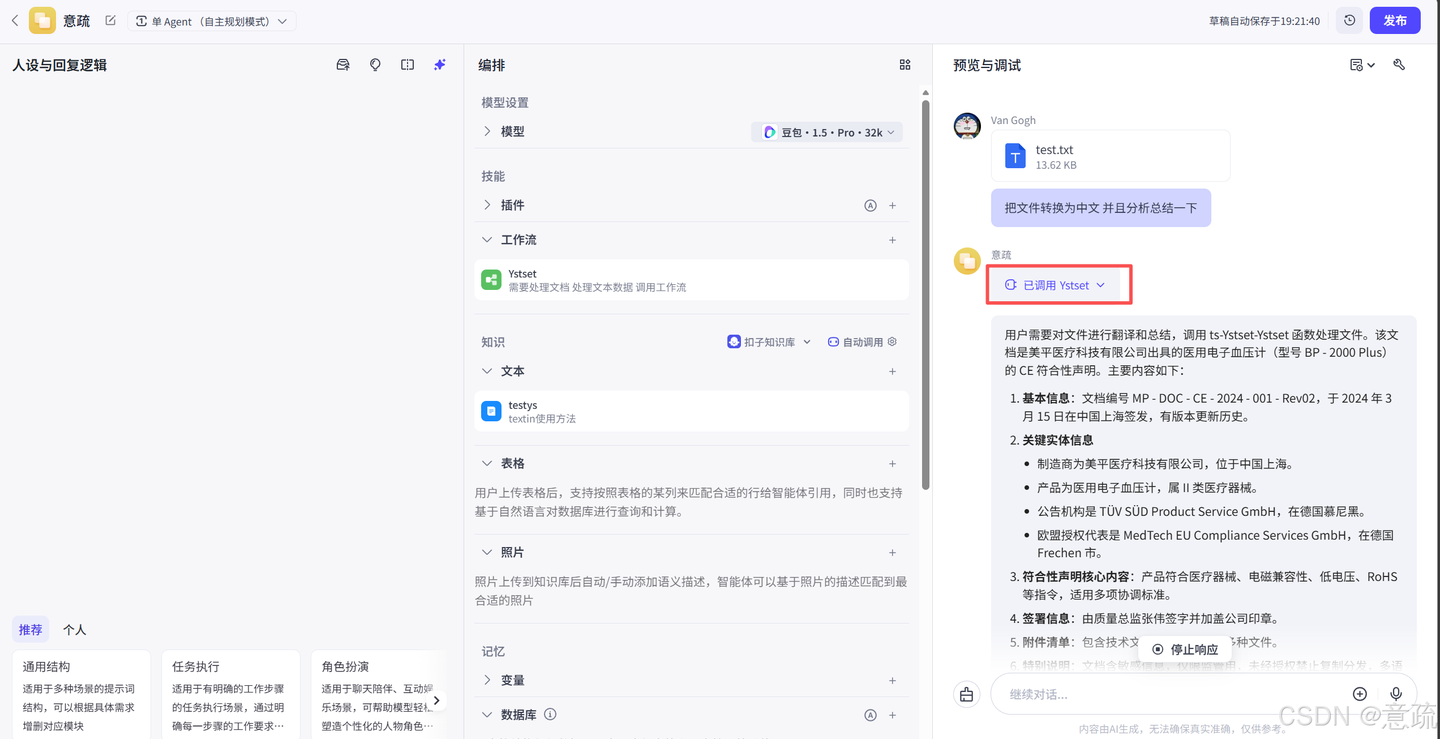Collapse the 文本 section
The width and height of the screenshot is (1440, 739).
487,371
